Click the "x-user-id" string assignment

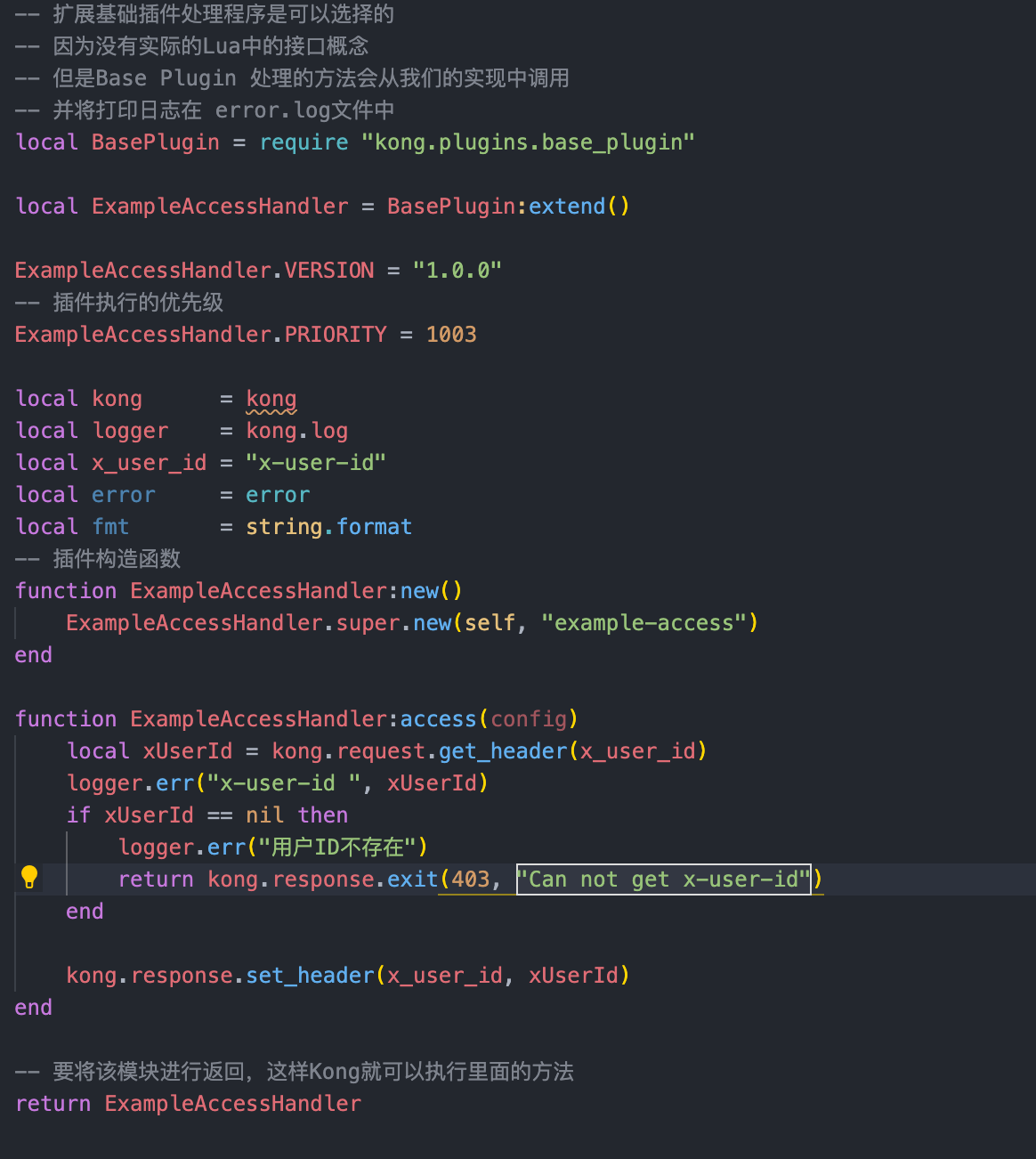tap(316, 463)
